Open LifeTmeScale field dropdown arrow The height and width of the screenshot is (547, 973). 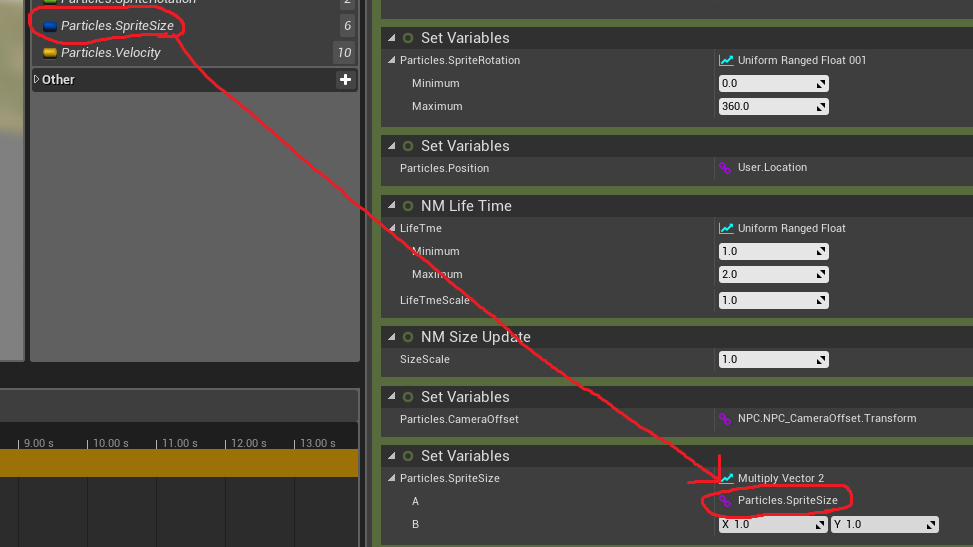point(821,301)
